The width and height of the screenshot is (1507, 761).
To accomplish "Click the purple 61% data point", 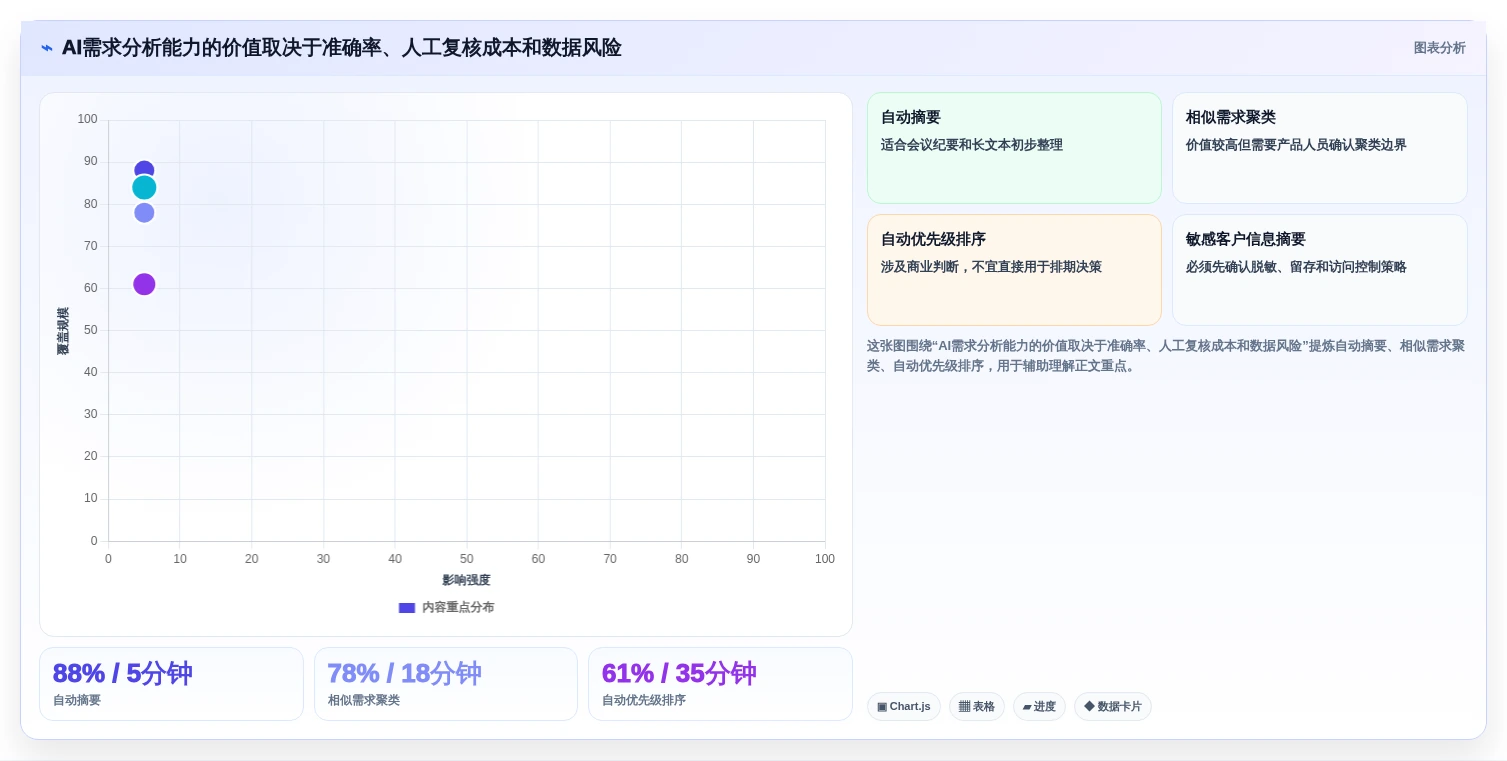I will [144, 284].
